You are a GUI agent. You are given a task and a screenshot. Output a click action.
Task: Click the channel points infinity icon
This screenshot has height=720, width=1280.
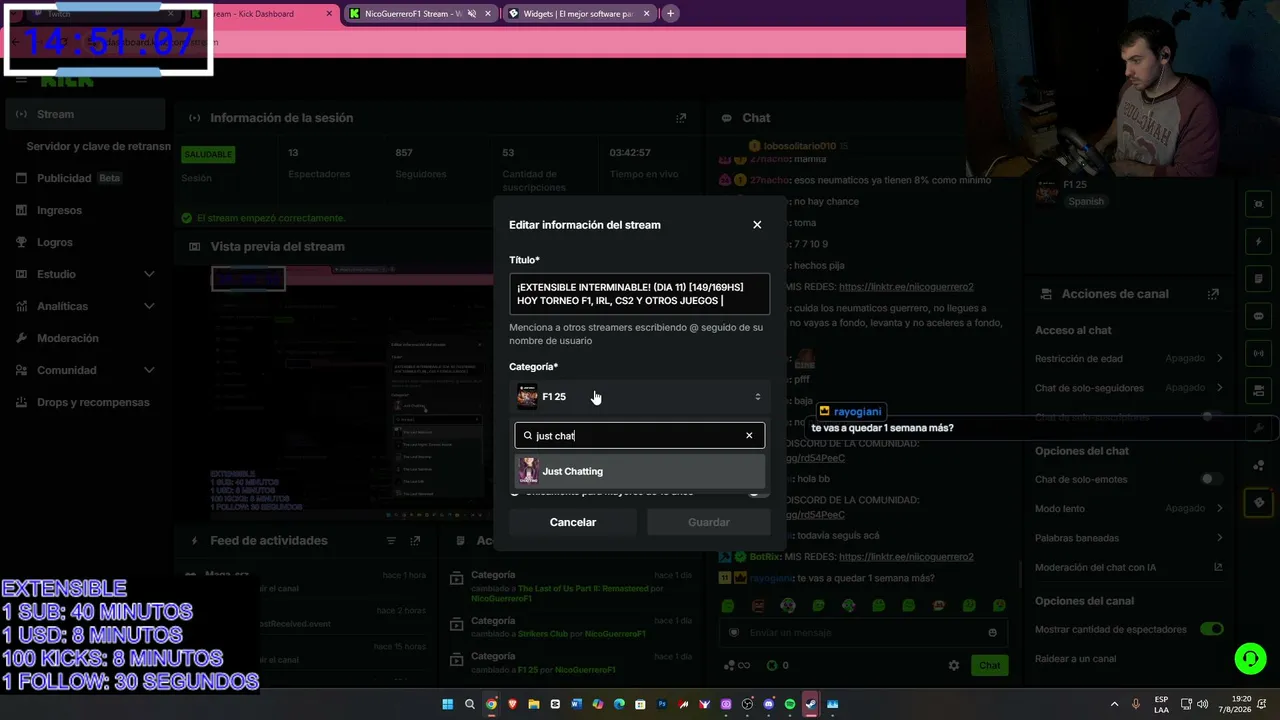pos(735,665)
